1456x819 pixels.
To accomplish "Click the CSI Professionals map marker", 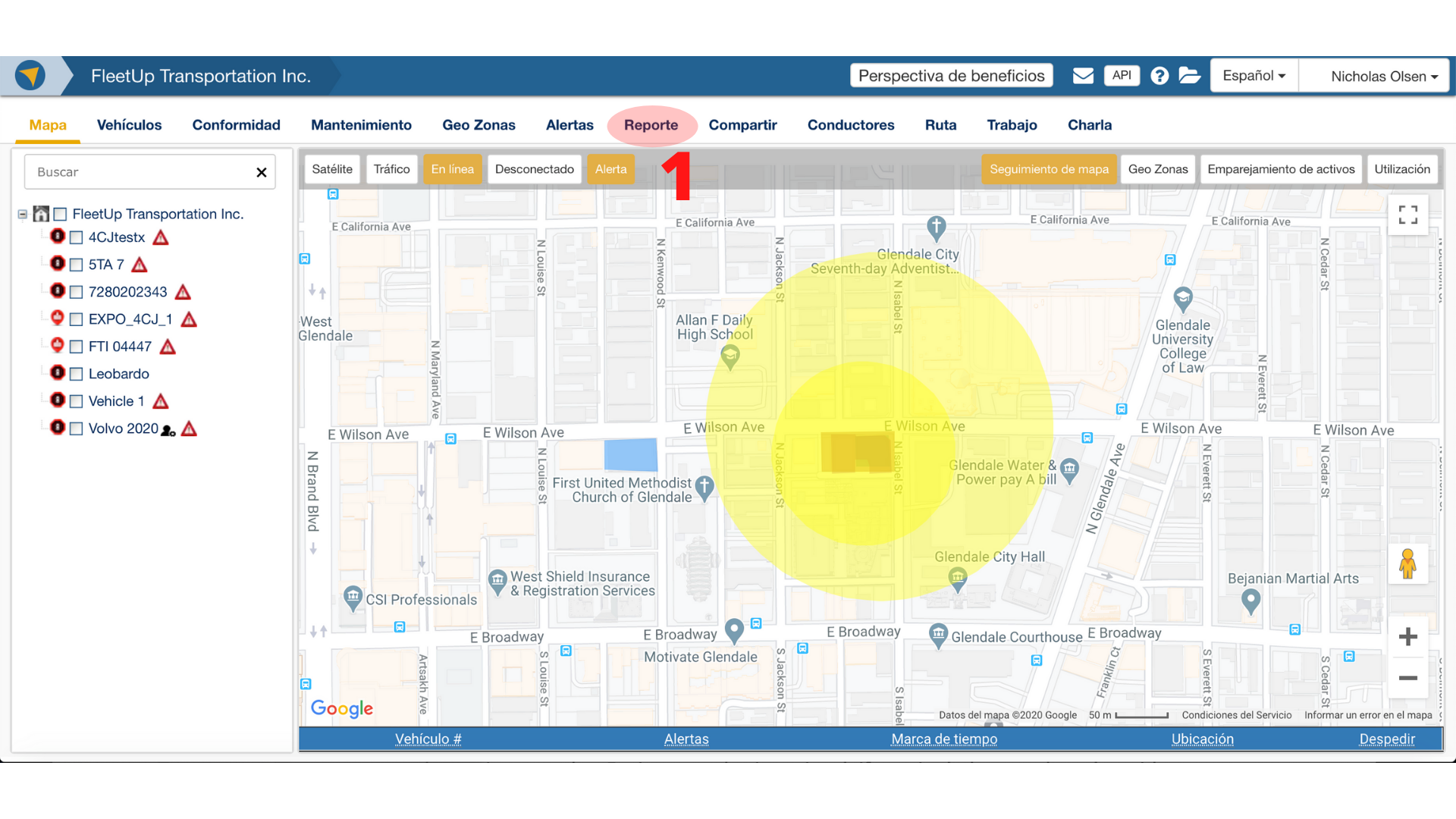I will tap(353, 598).
